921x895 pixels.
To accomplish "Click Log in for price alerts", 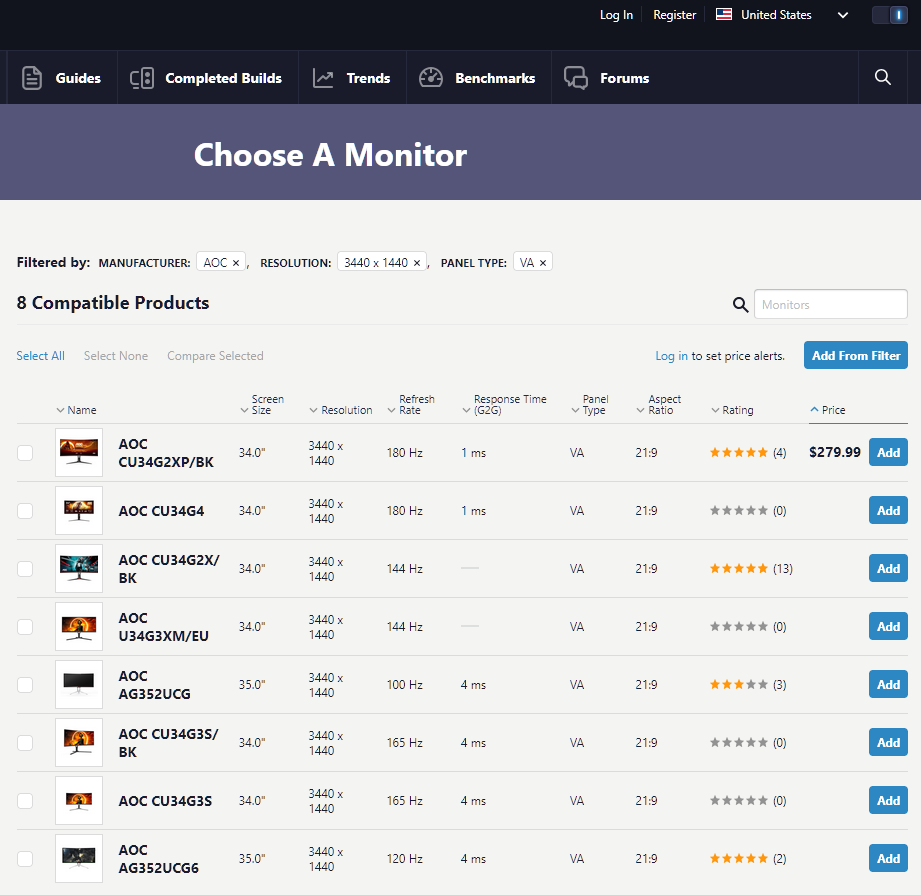I will pyautogui.click(x=671, y=356).
